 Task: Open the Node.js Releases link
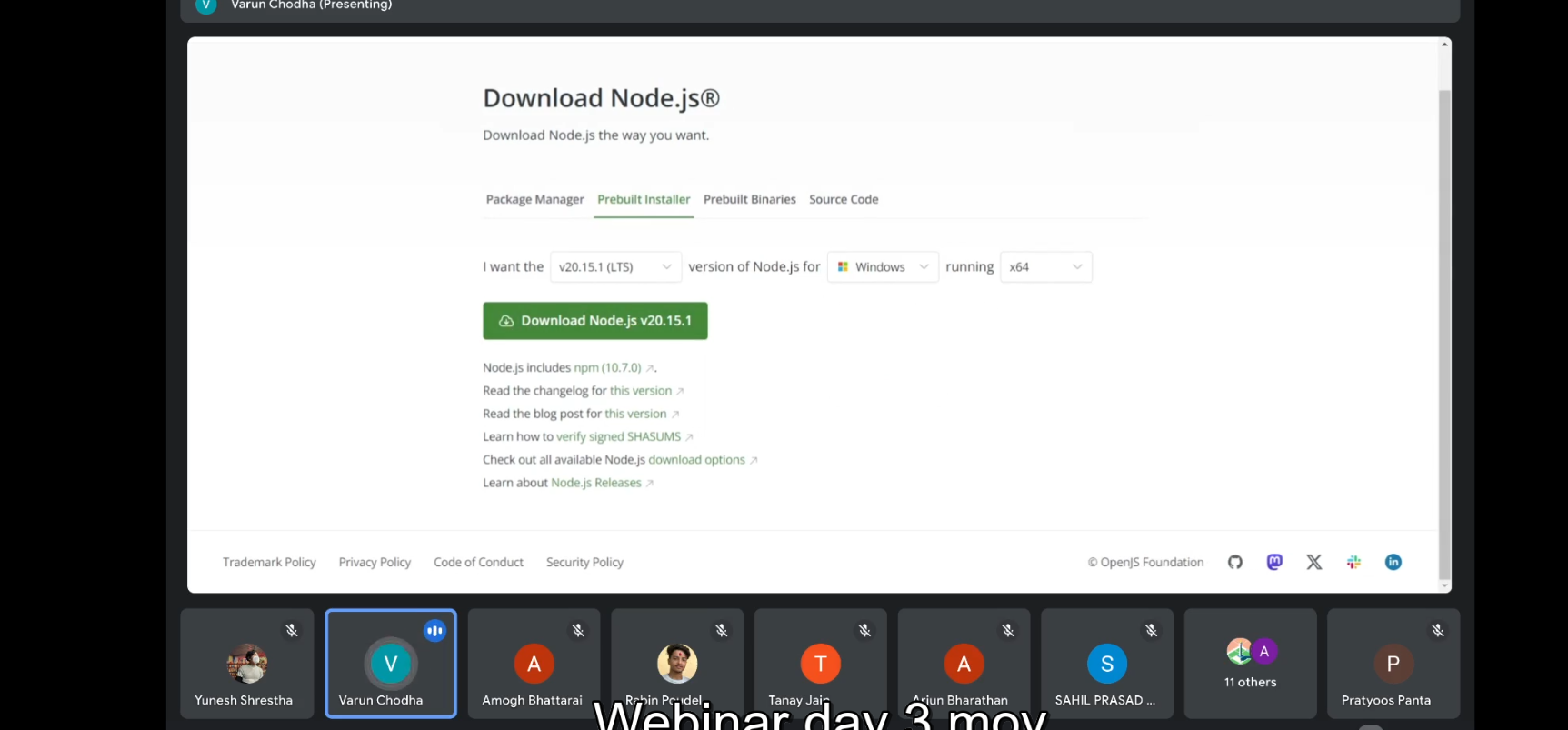click(596, 483)
